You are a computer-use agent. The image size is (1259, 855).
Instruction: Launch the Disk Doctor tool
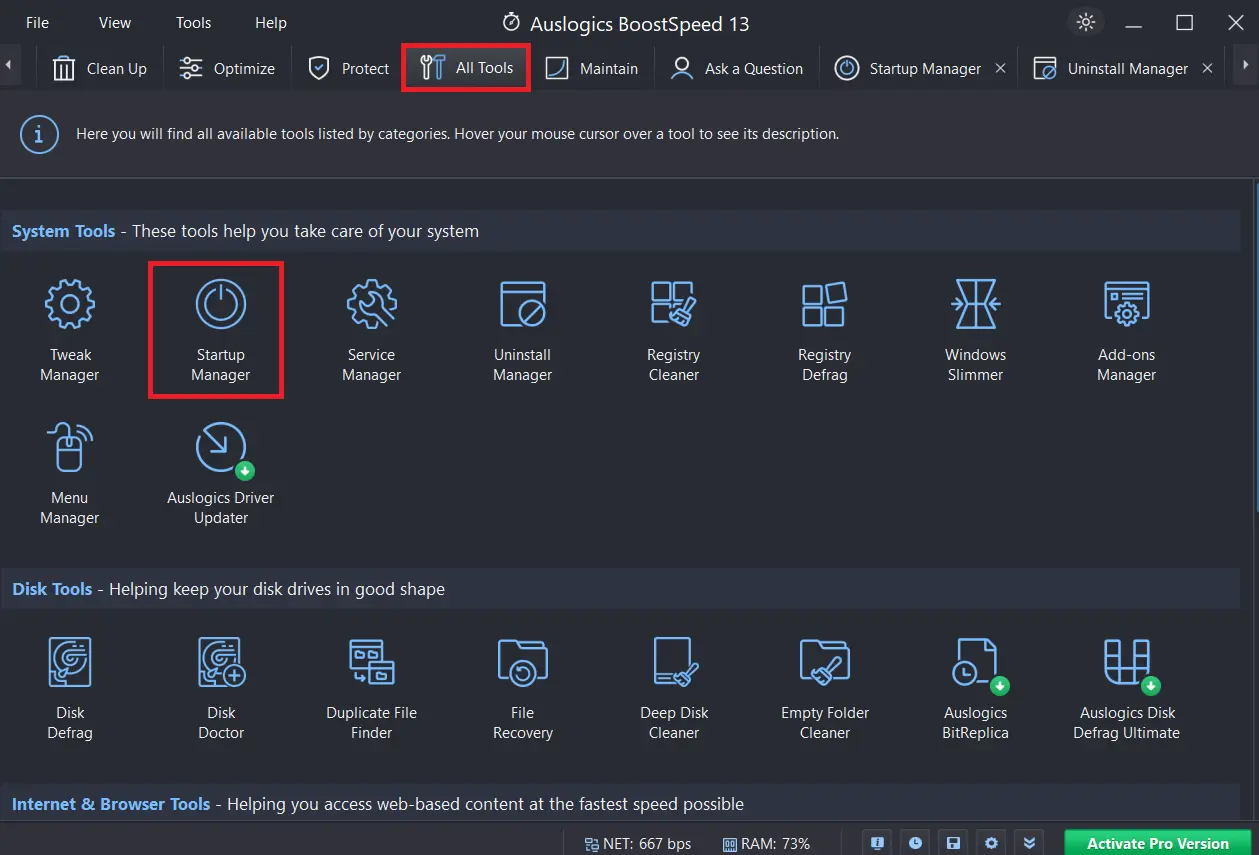coord(221,688)
